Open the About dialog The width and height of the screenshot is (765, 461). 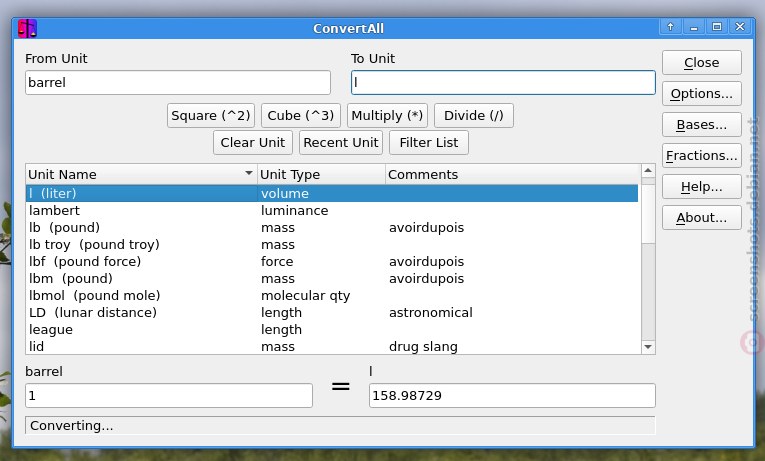702,218
